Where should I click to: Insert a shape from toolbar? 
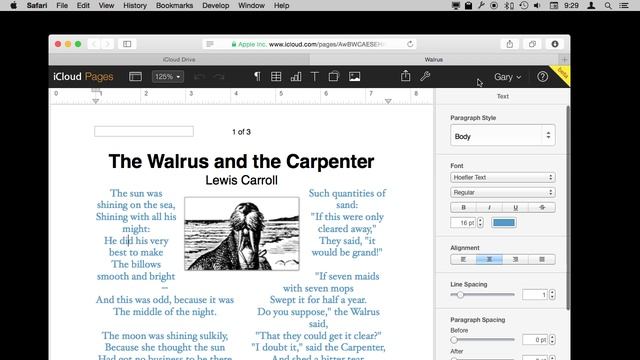333,77
